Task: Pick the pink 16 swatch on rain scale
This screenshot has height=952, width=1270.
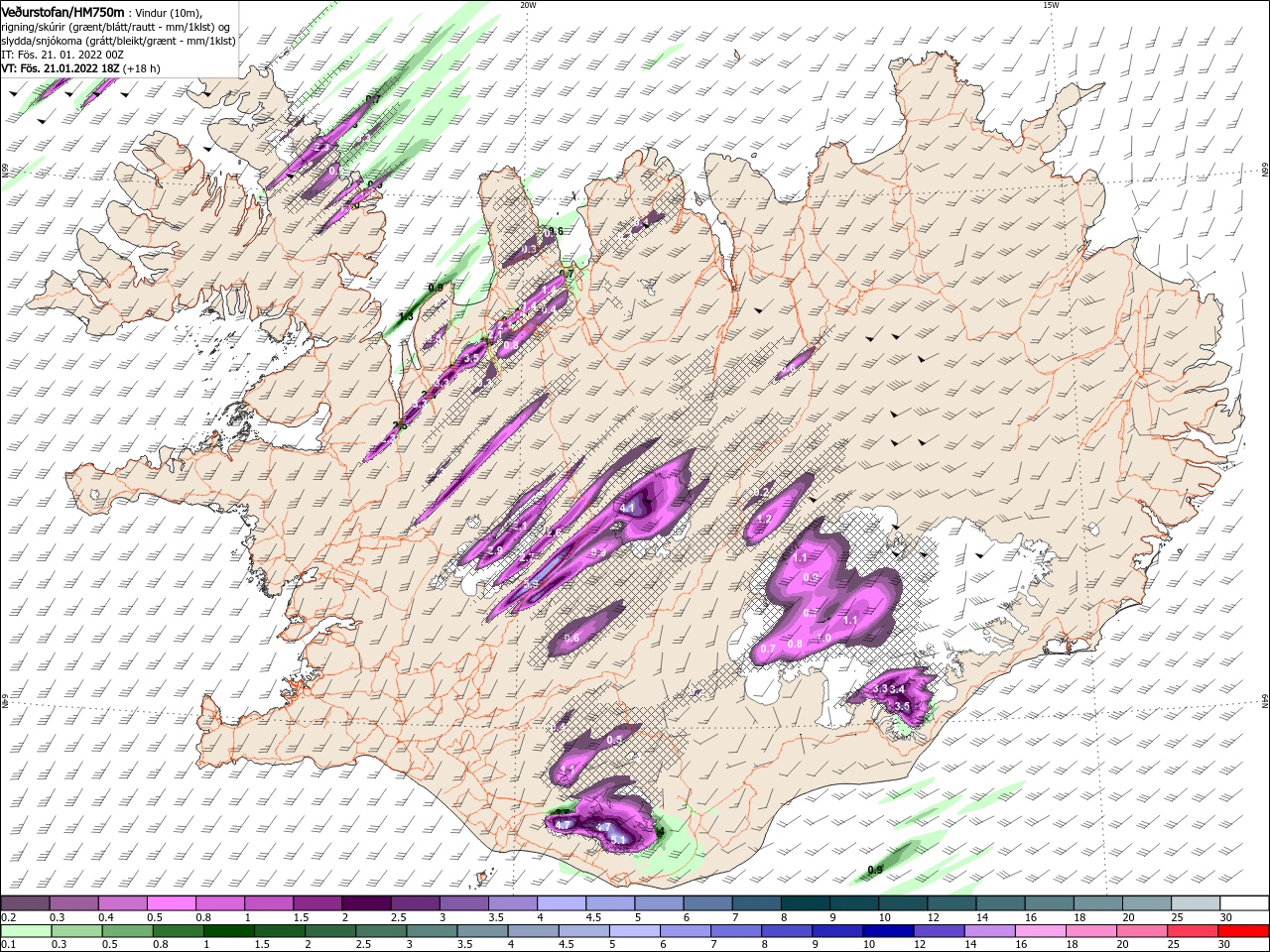Action: (1040, 931)
